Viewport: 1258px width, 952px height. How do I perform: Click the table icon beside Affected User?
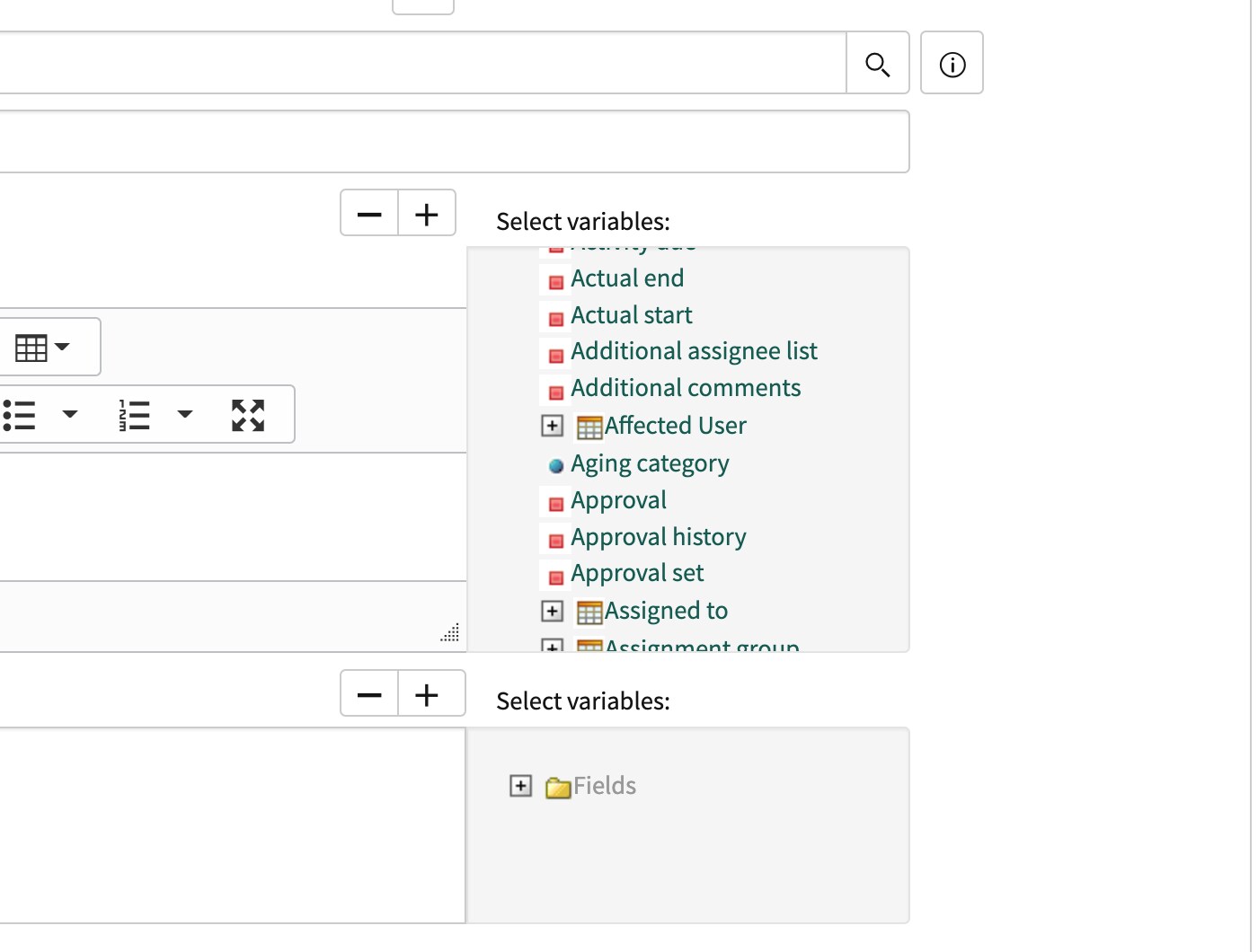click(x=589, y=428)
